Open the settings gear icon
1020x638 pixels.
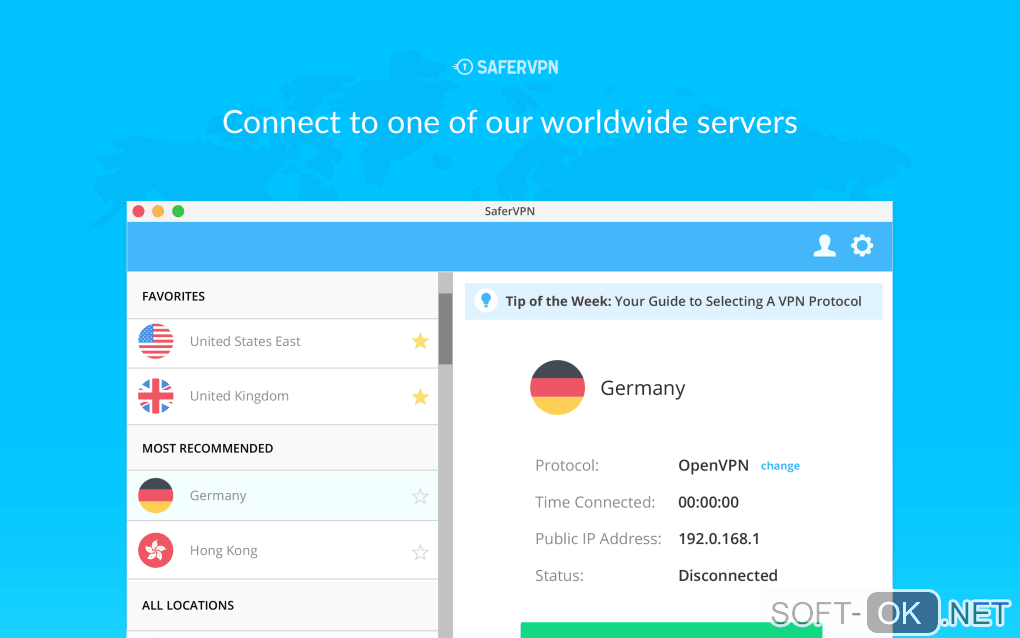coord(862,246)
